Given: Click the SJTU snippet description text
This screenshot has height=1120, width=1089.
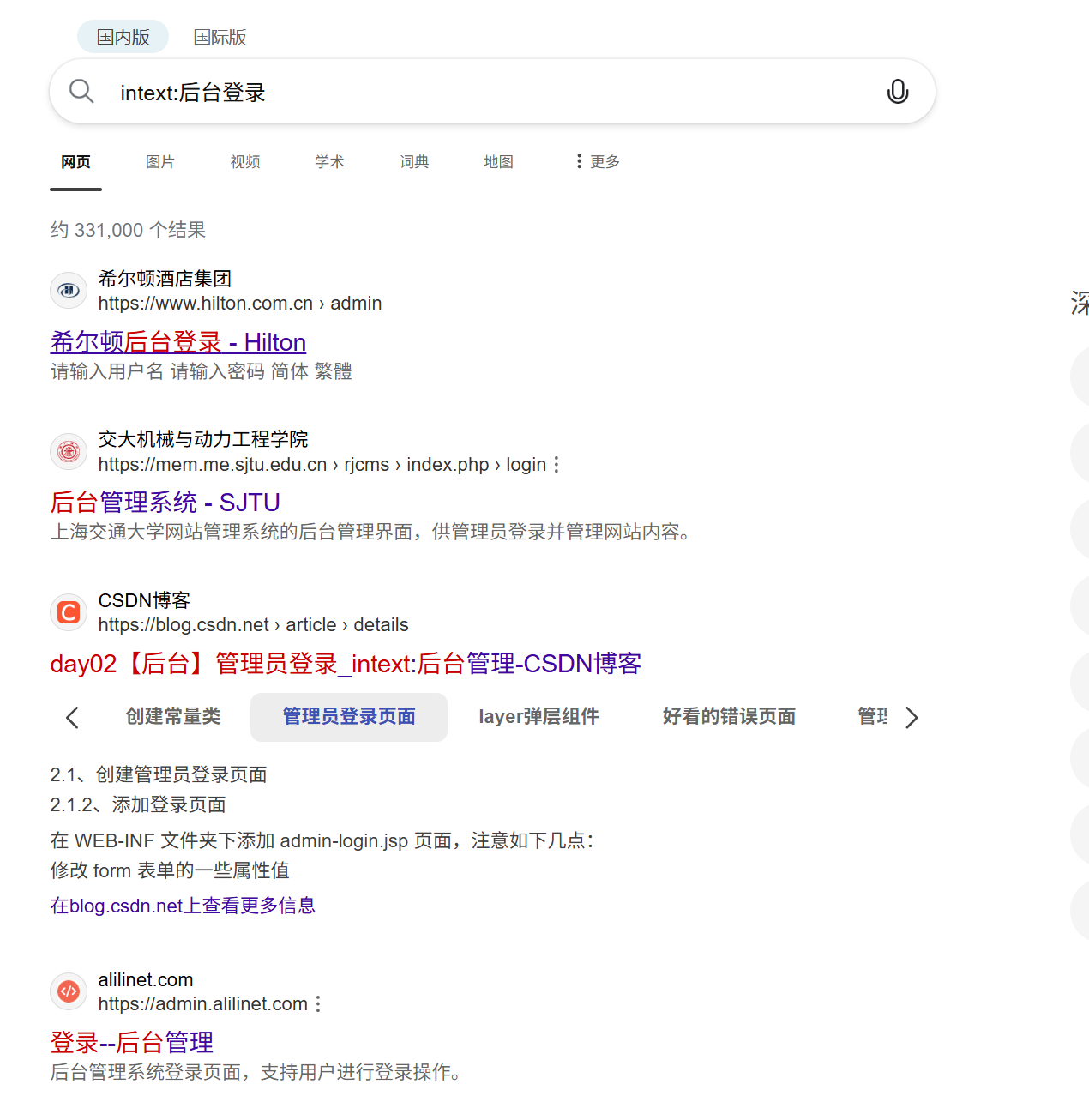Looking at the screenshot, I should (x=370, y=532).
